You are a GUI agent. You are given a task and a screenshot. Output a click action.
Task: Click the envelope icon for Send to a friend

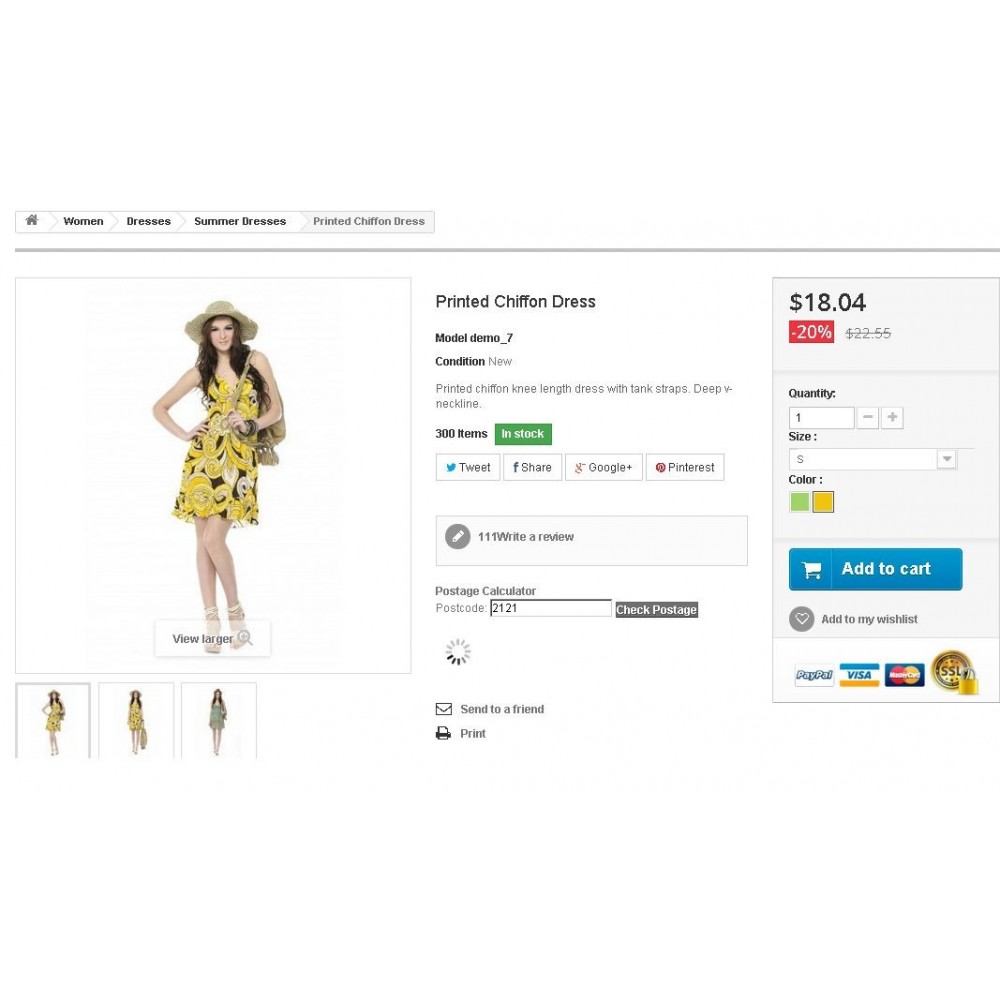pos(443,709)
